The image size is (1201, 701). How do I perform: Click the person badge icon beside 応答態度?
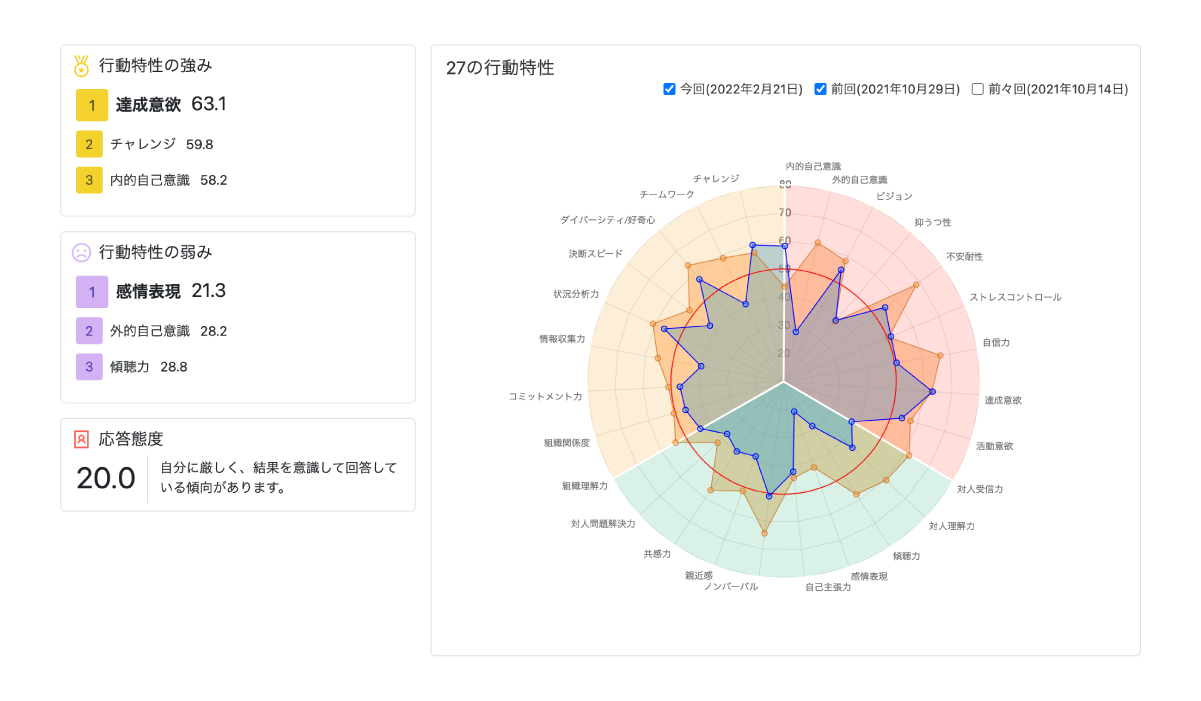point(81,438)
